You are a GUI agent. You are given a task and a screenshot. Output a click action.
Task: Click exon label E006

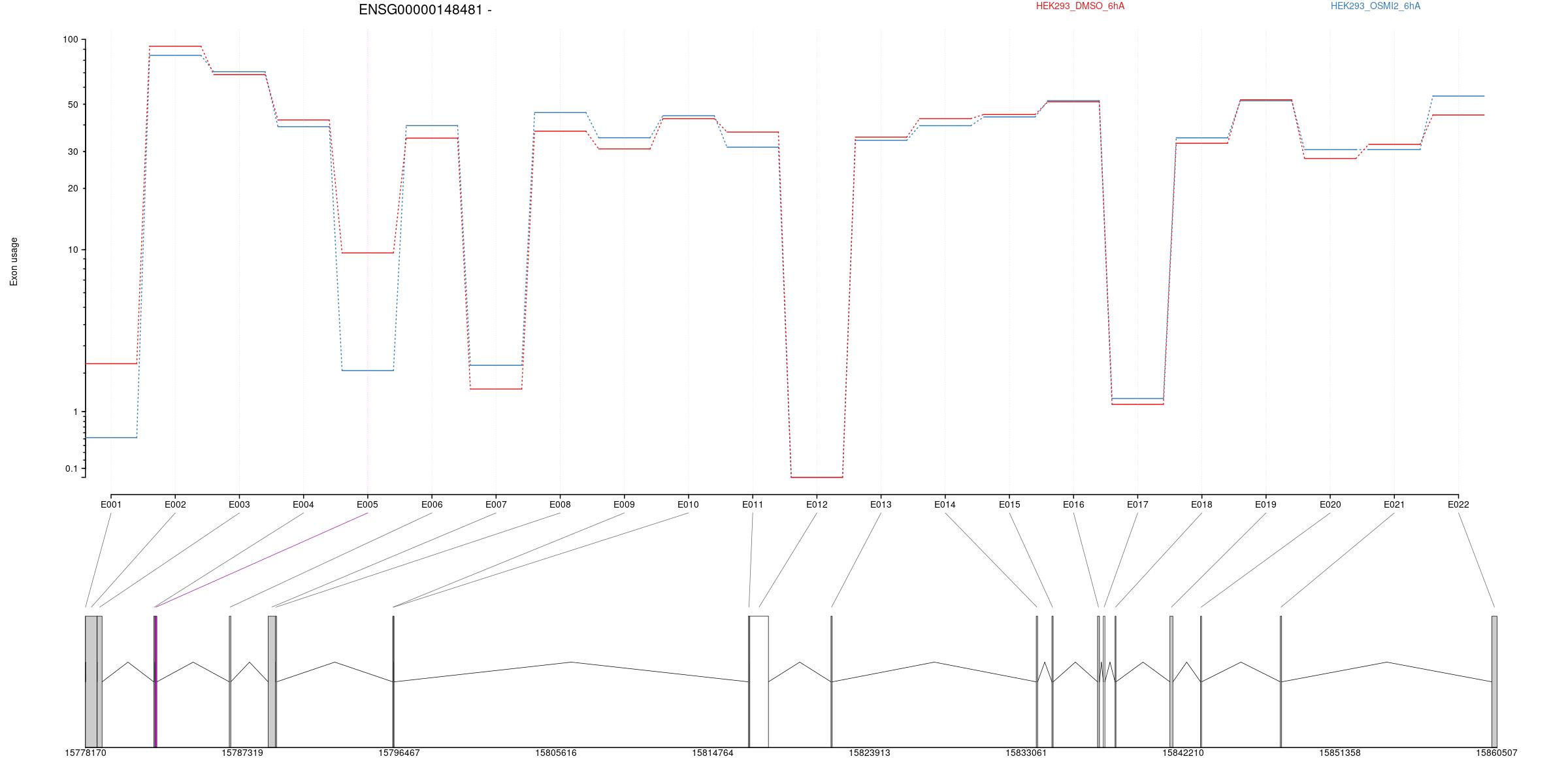(432, 504)
